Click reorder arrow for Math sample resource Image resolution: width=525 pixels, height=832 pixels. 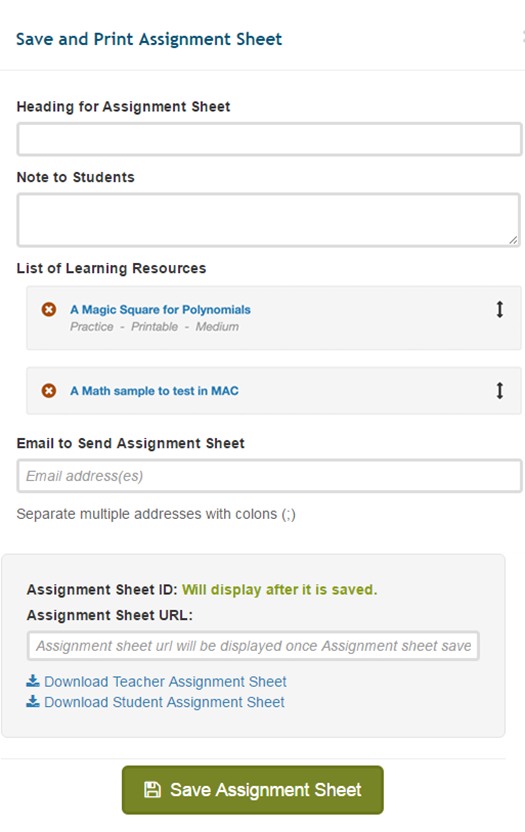(x=500, y=391)
